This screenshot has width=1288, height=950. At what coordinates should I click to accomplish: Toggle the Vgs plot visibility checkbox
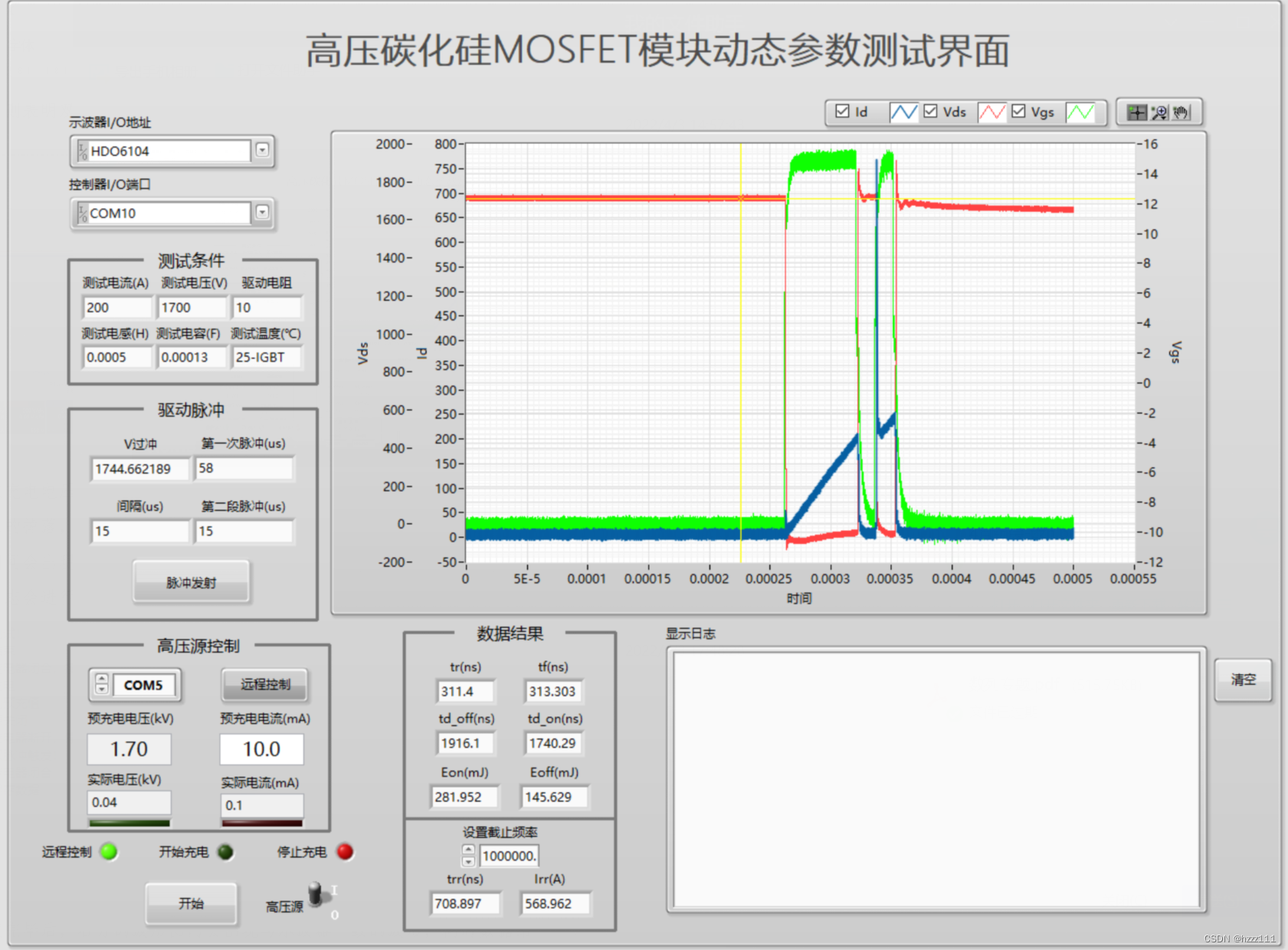(1018, 111)
